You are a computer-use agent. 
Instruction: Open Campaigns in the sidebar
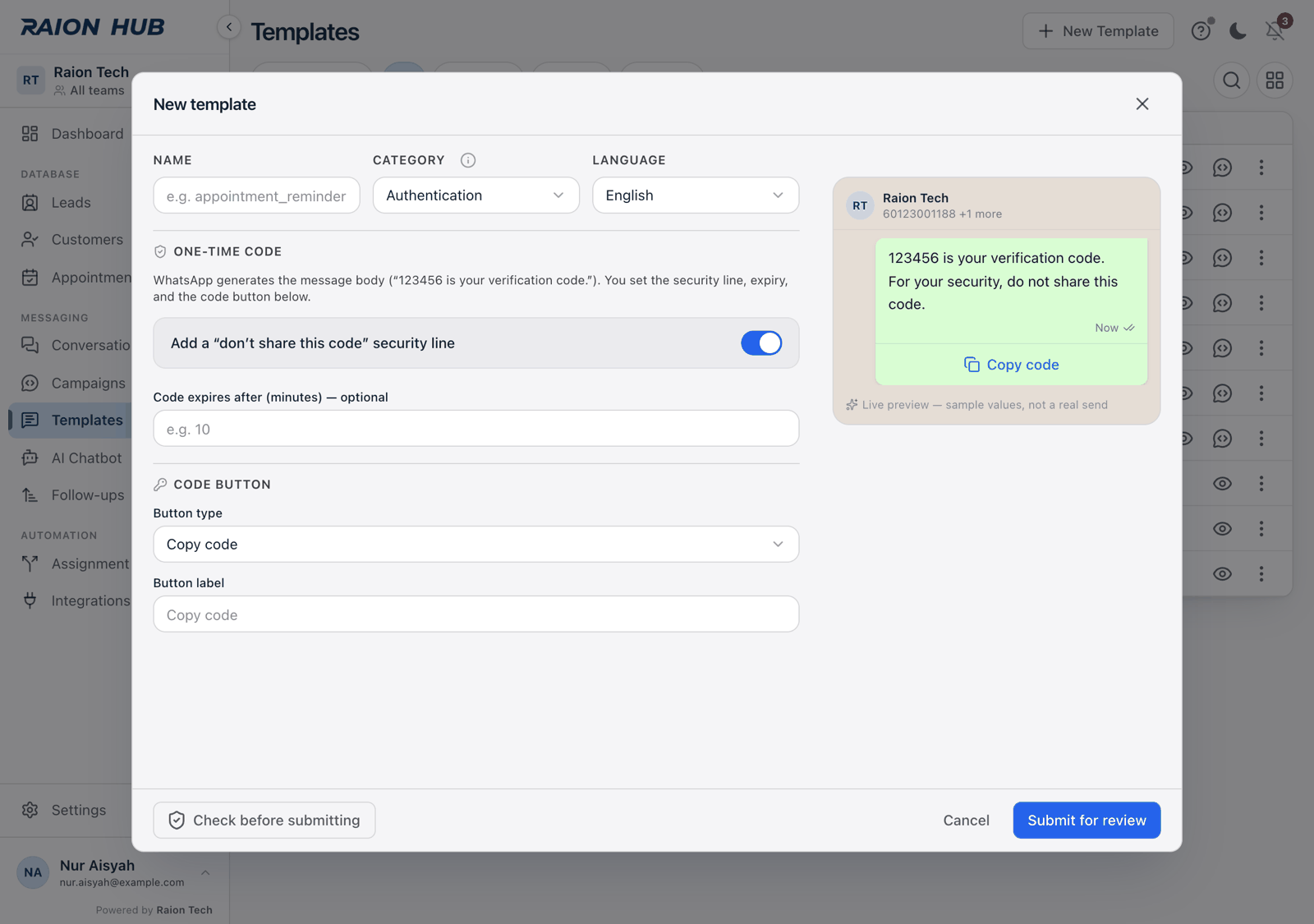click(x=74, y=384)
